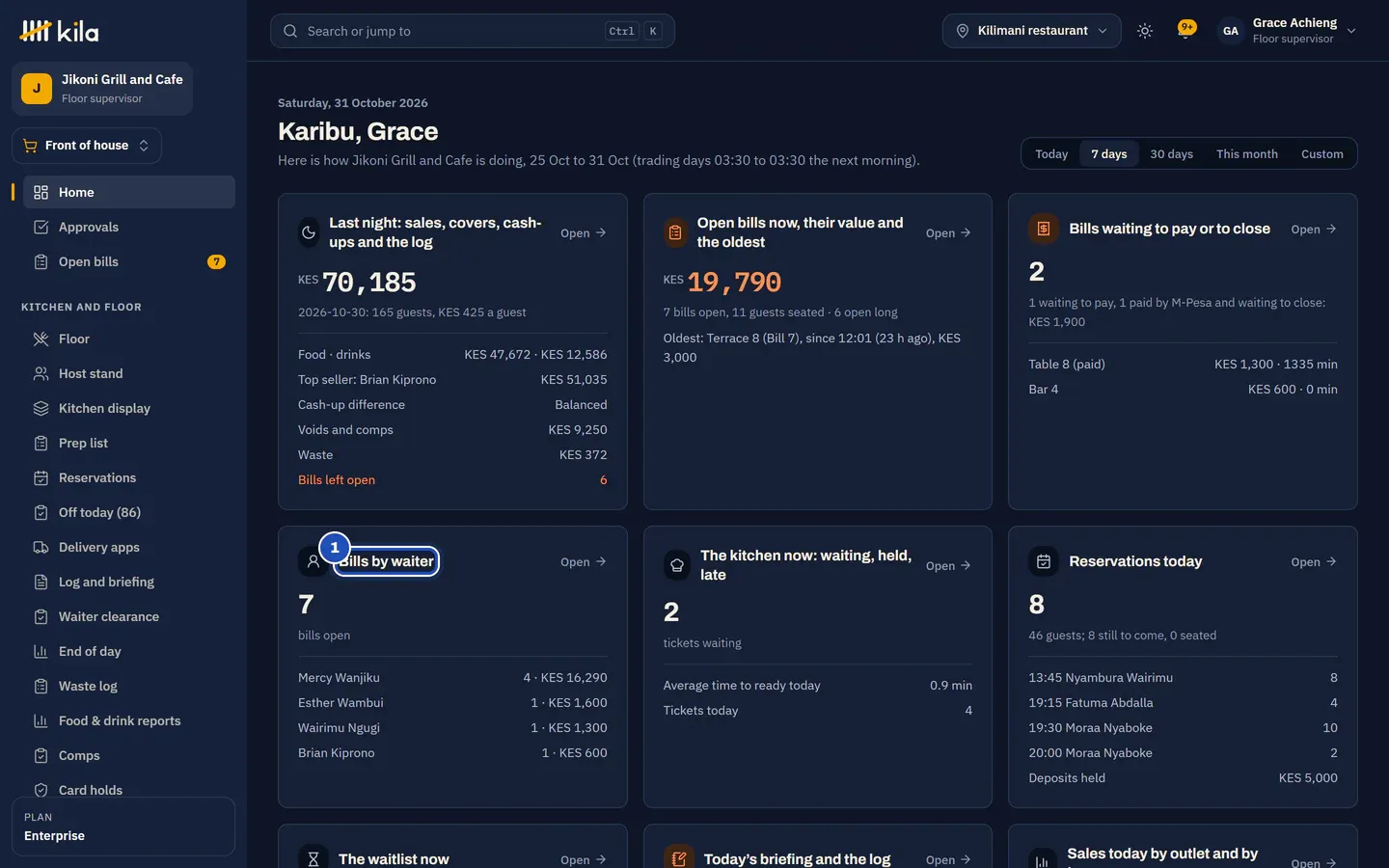1389x868 pixels.
Task: Open the Prep list
Action: click(x=128, y=443)
